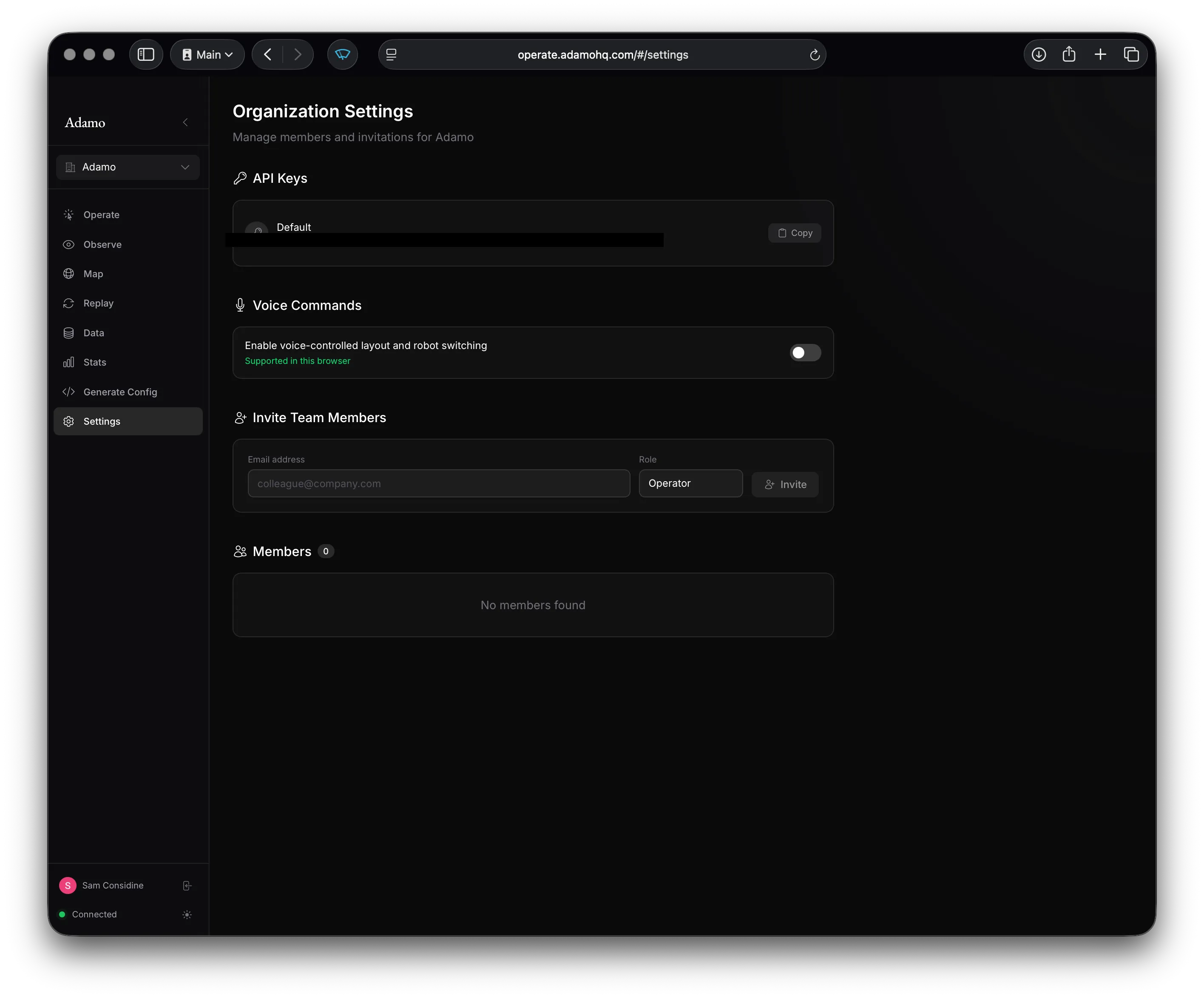Focus the Email address input field
The width and height of the screenshot is (1204, 999).
tap(439, 484)
